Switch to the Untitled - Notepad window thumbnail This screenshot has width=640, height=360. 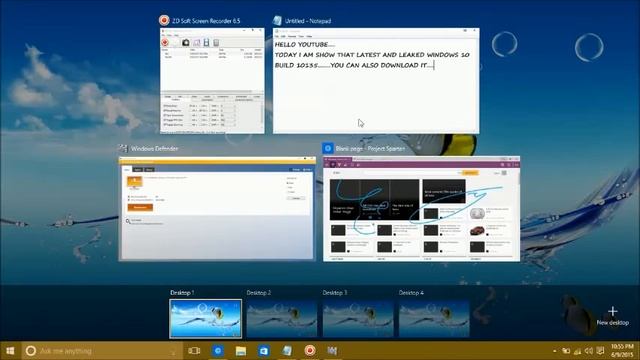(x=376, y=81)
